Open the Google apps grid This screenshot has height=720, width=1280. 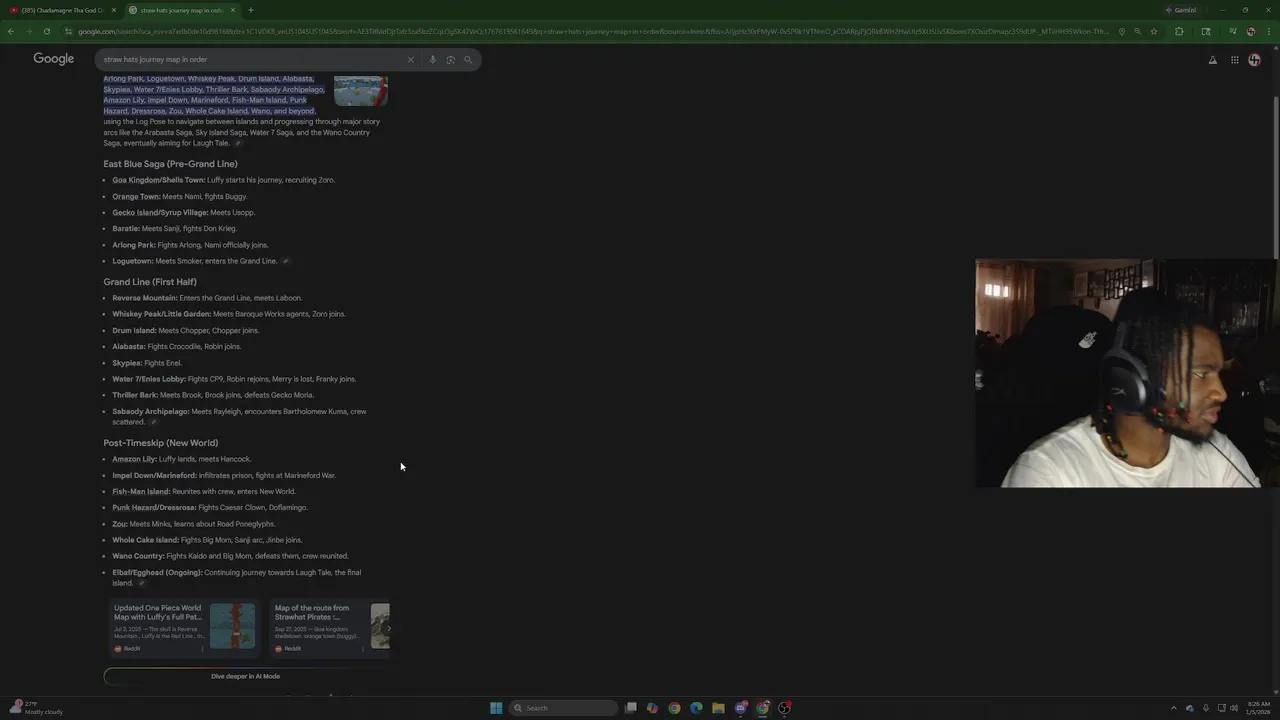(x=1235, y=59)
